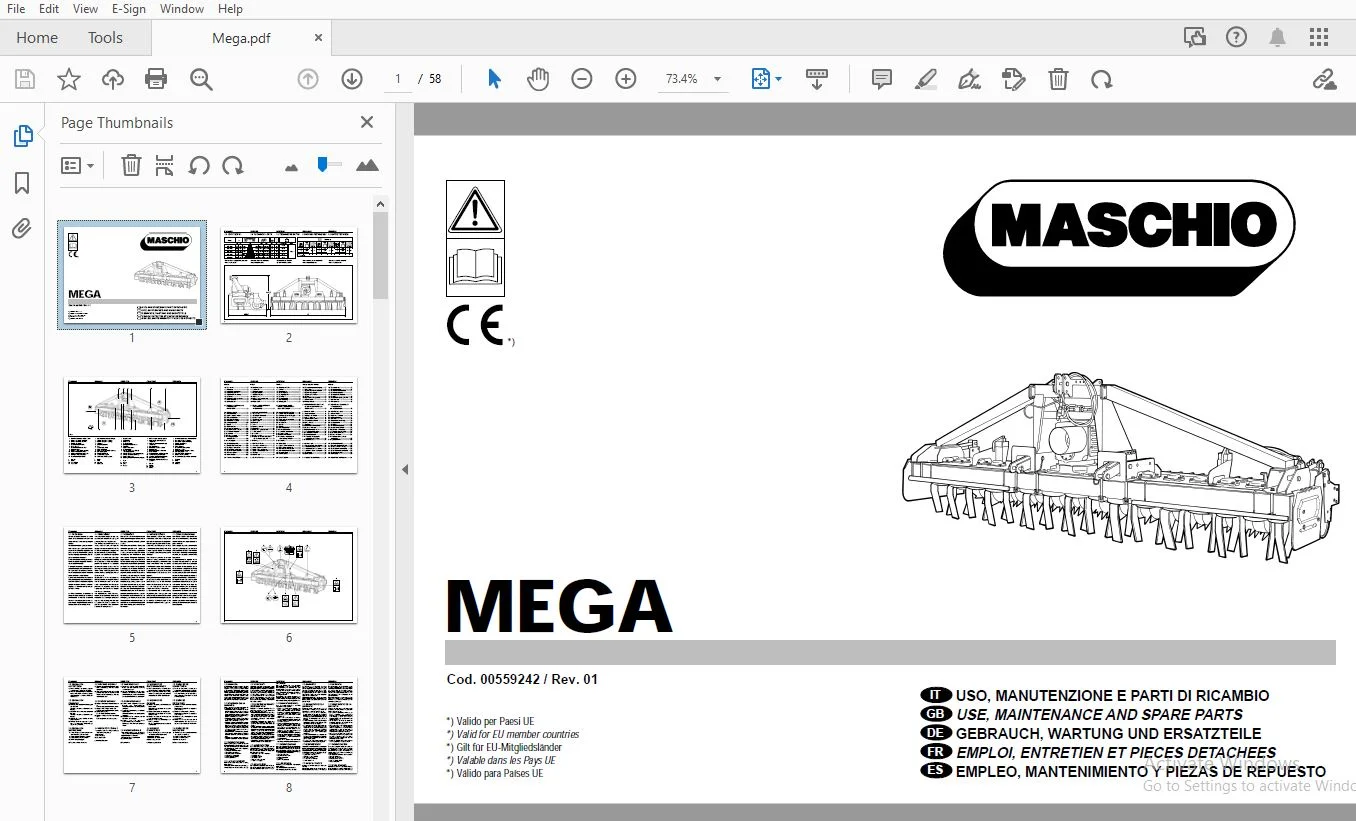The width and height of the screenshot is (1356, 821).
Task: Delete selected page thumbnail
Action: point(131,165)
